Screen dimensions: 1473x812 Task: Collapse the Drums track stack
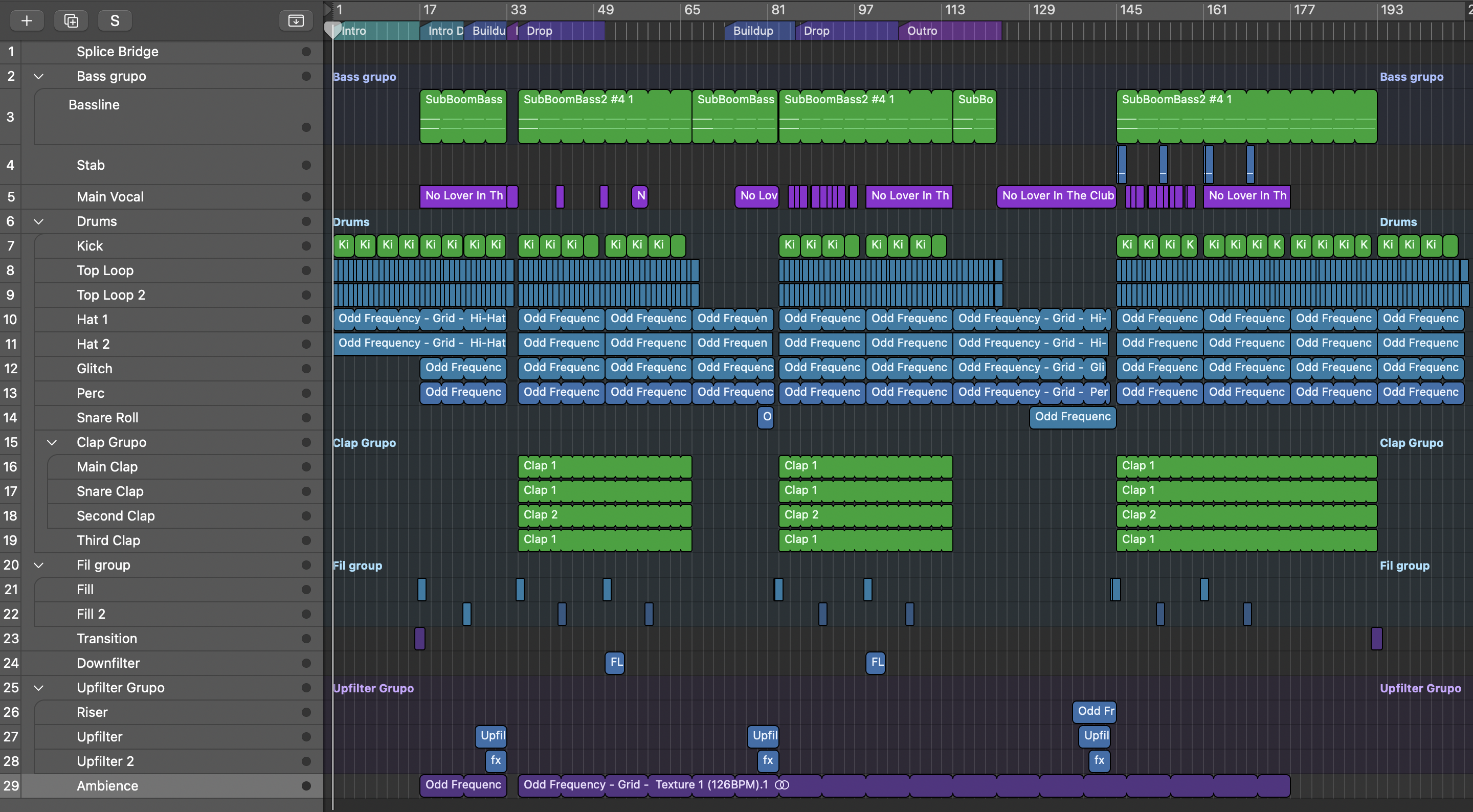click(x=38, y=221)
